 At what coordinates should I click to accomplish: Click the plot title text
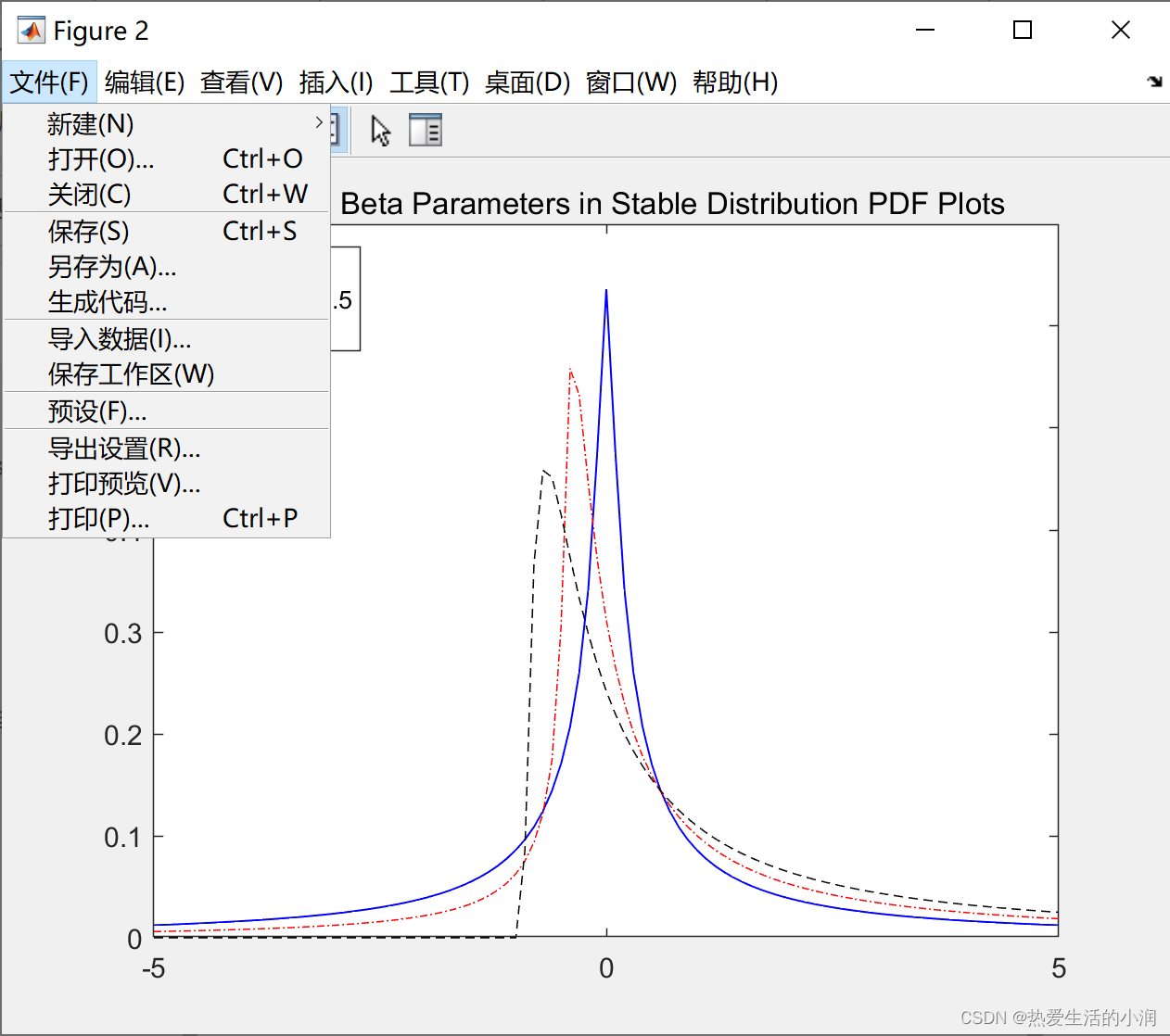[x=672, y=204]
